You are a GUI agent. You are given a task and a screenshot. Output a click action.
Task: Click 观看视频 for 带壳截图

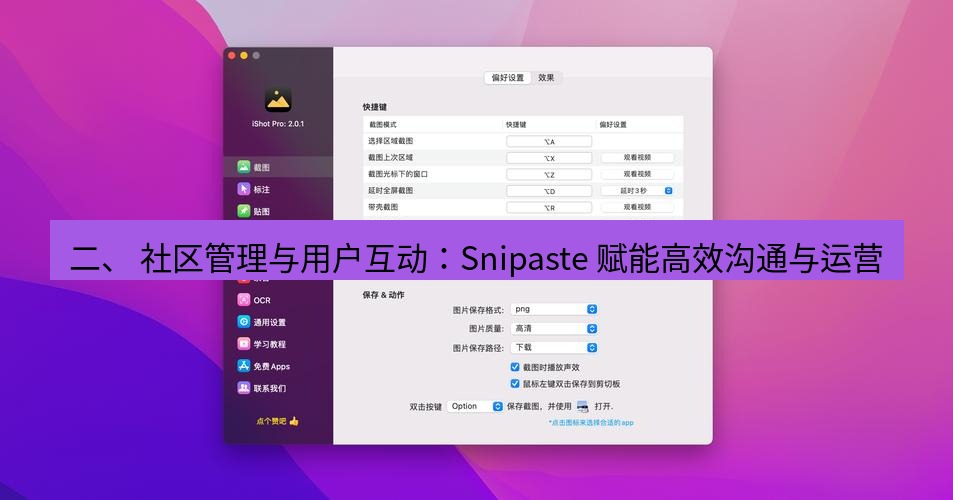pyautogui.click(x=637, y=207)
